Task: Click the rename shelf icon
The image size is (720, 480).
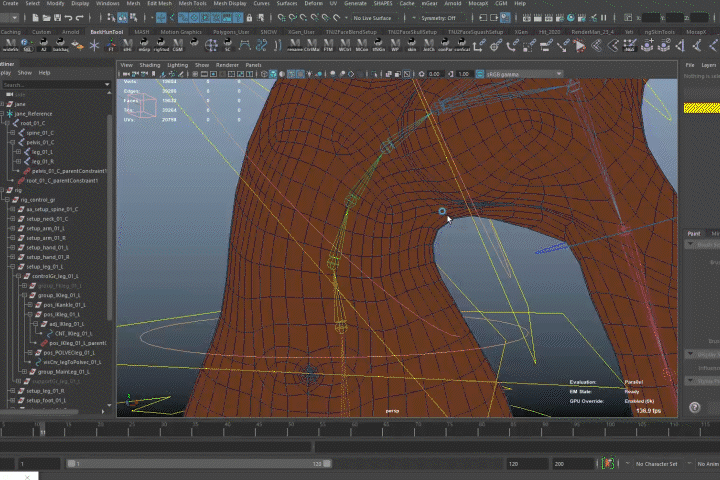Action: click(x=294, y=45)
